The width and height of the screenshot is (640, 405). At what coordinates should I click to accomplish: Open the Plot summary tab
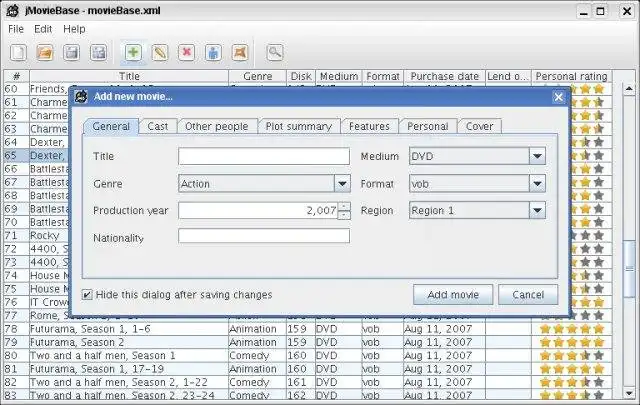[298, 126]
